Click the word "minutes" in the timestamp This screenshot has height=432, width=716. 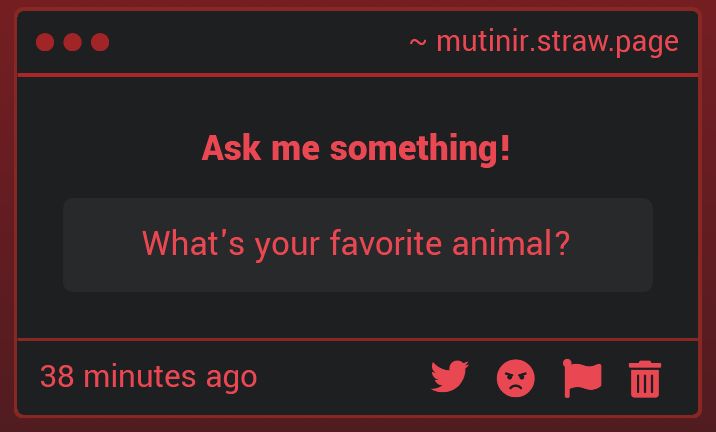(x=140, y=377)
